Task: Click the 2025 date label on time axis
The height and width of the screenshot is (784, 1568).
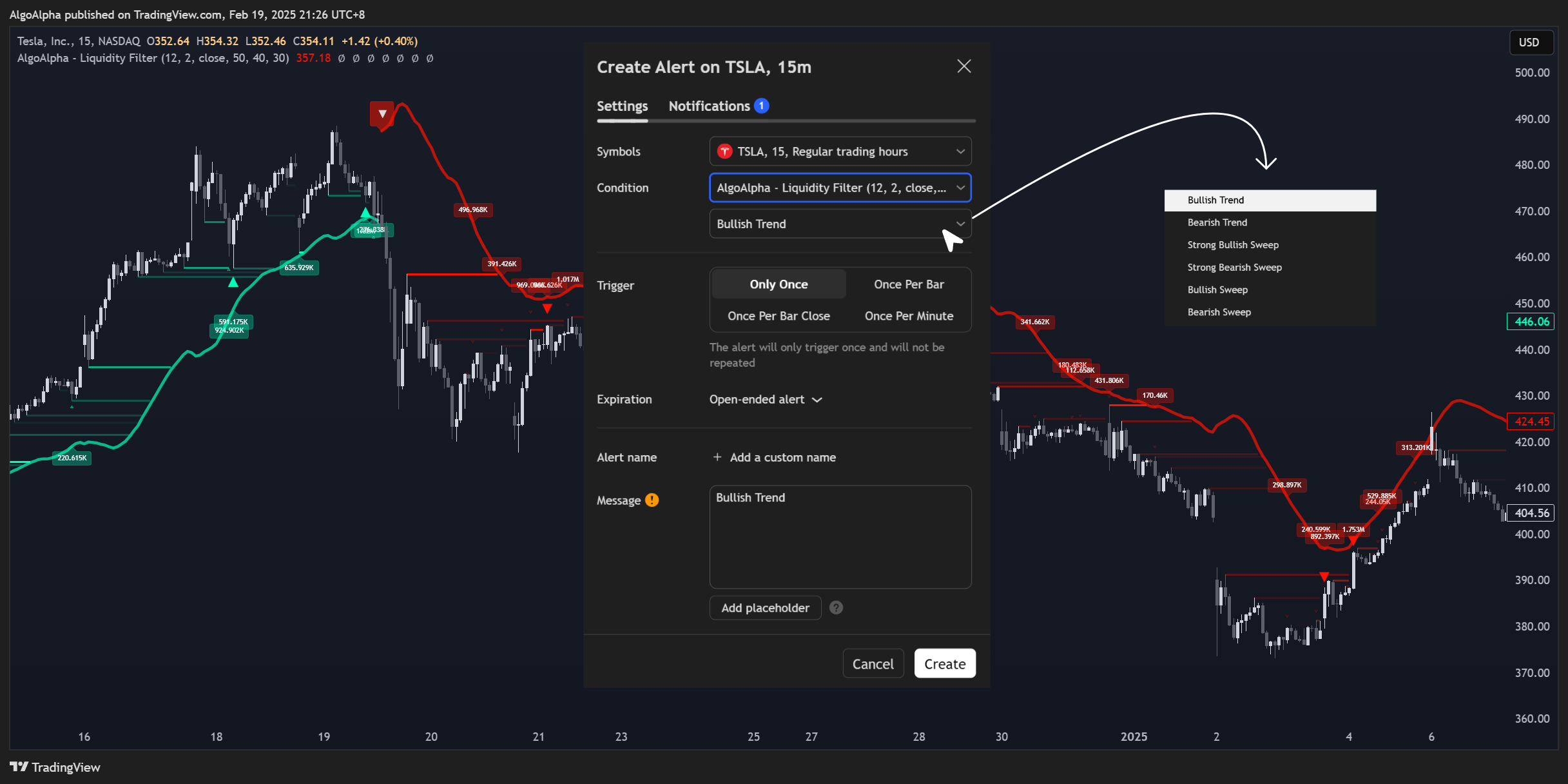Action: [x=1134, y=737]
